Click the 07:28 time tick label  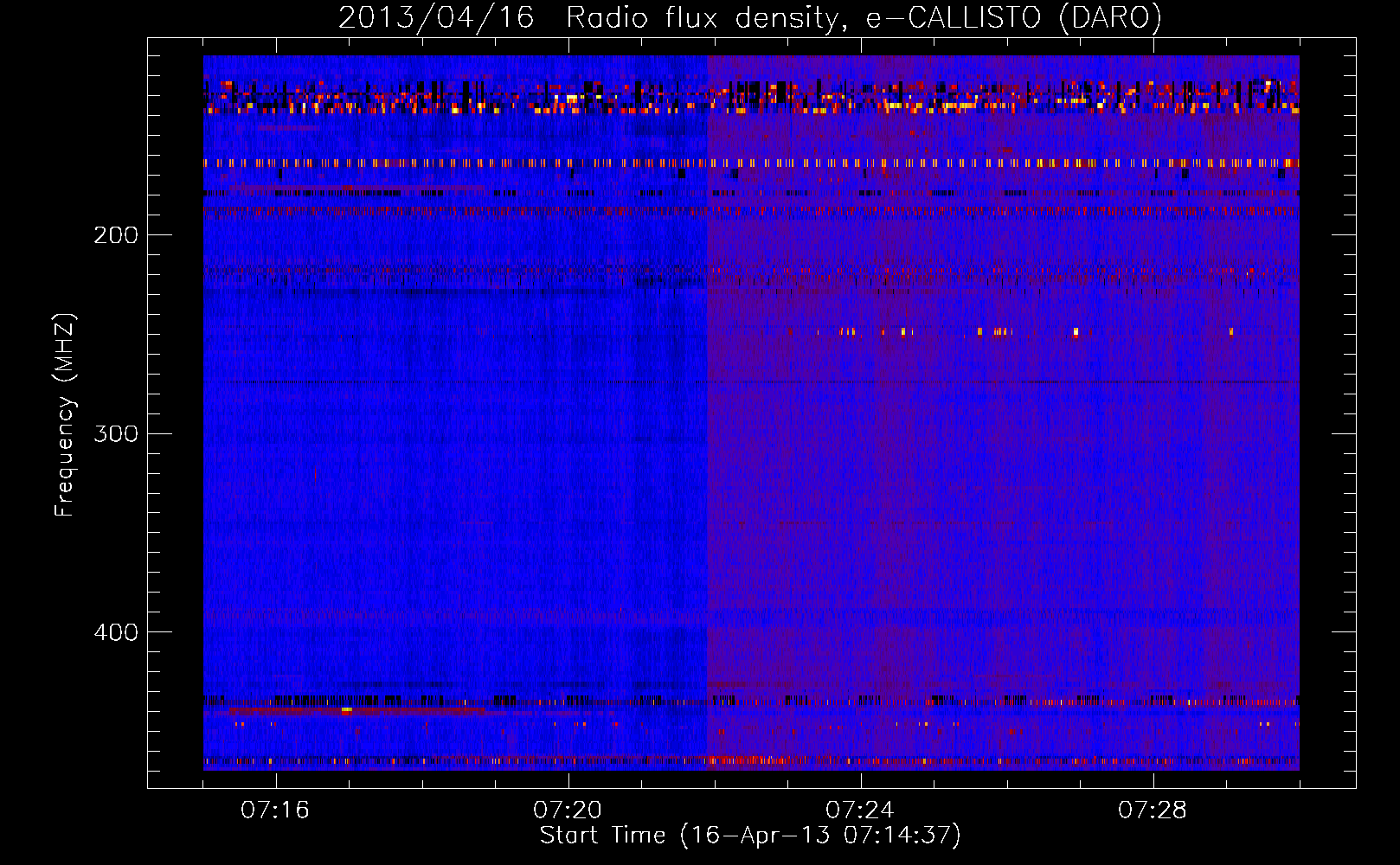point(1153,811)
